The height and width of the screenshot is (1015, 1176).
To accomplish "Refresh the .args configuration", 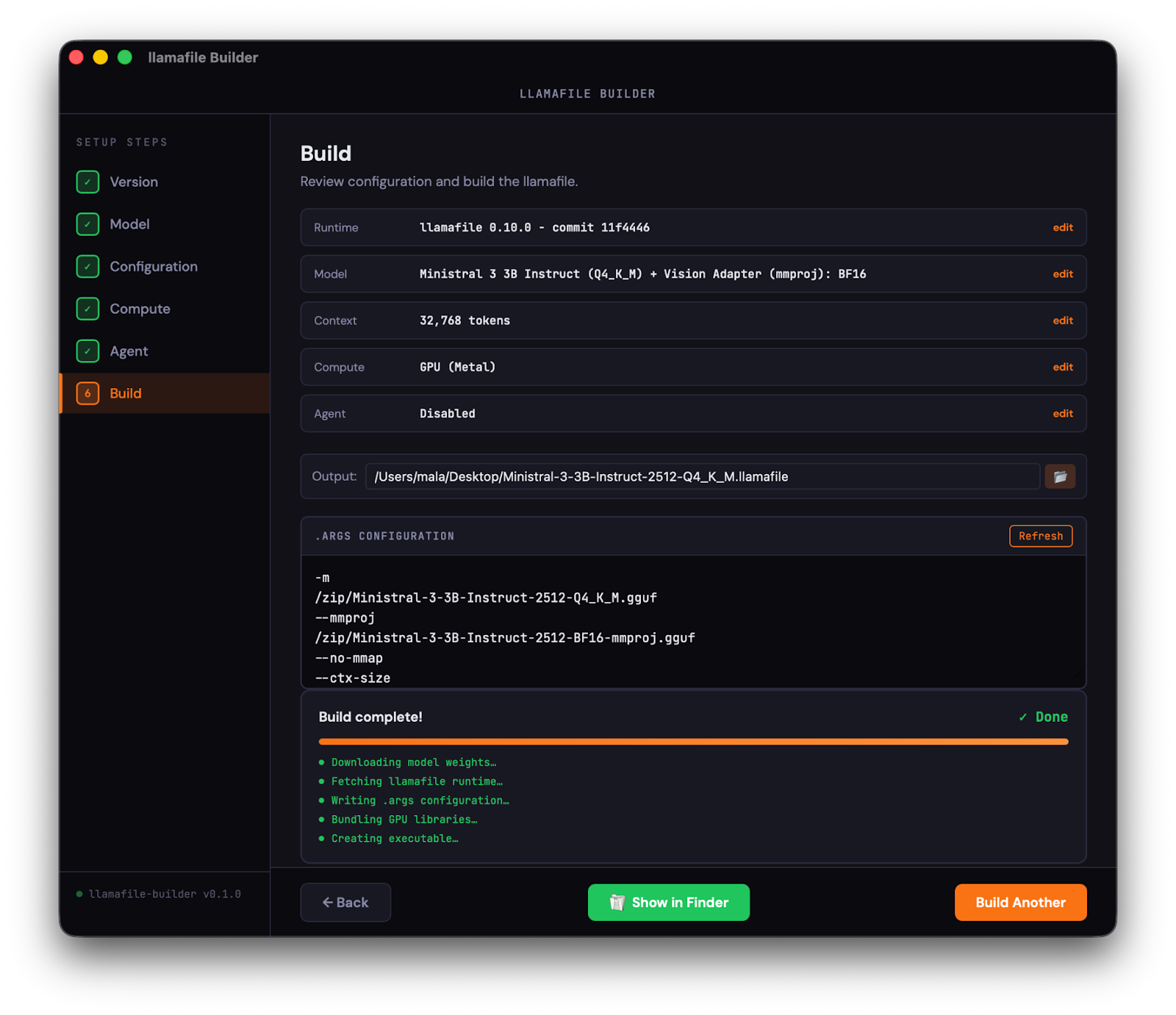I will coord(1040,537).
